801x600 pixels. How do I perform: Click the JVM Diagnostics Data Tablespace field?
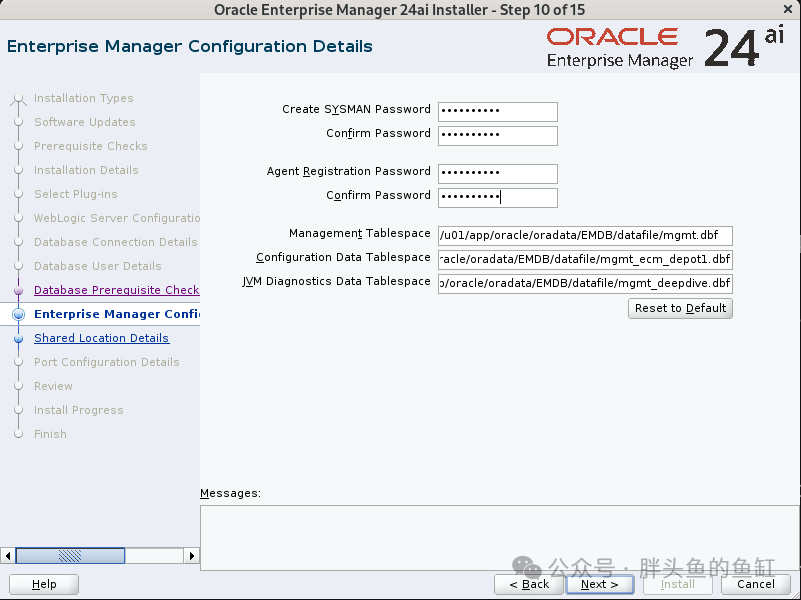(x=585, y=283)
